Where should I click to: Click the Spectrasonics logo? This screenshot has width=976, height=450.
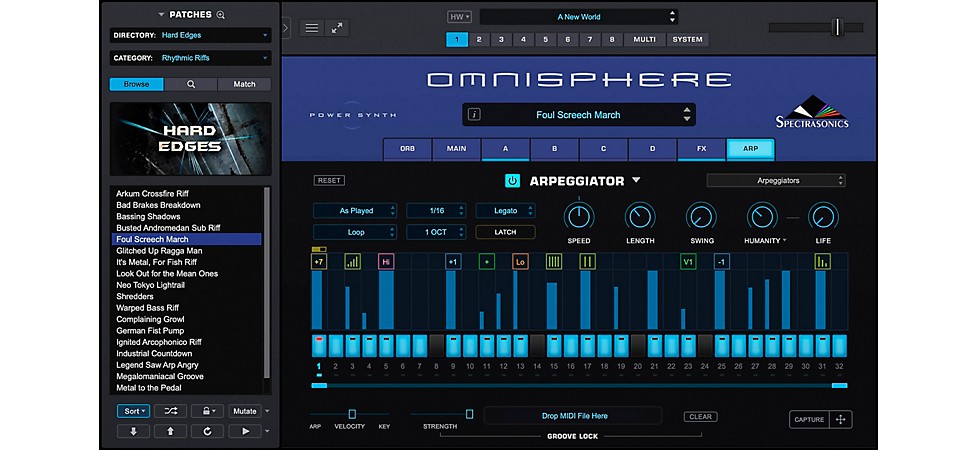point(812,112)
